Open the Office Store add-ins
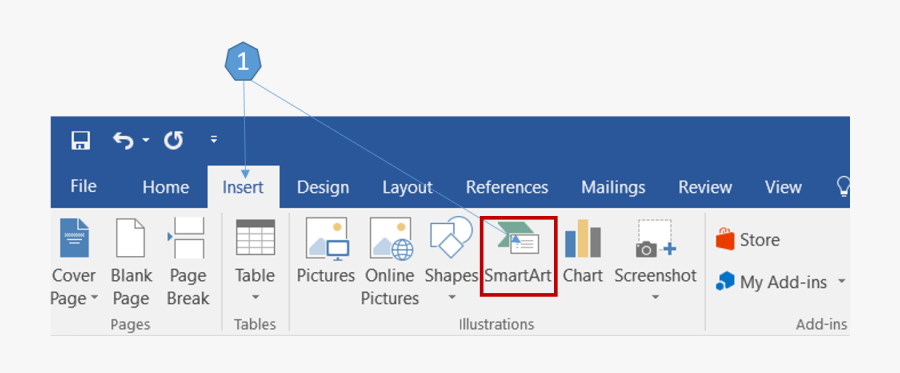The image size is (900, 373). [748, 239]
